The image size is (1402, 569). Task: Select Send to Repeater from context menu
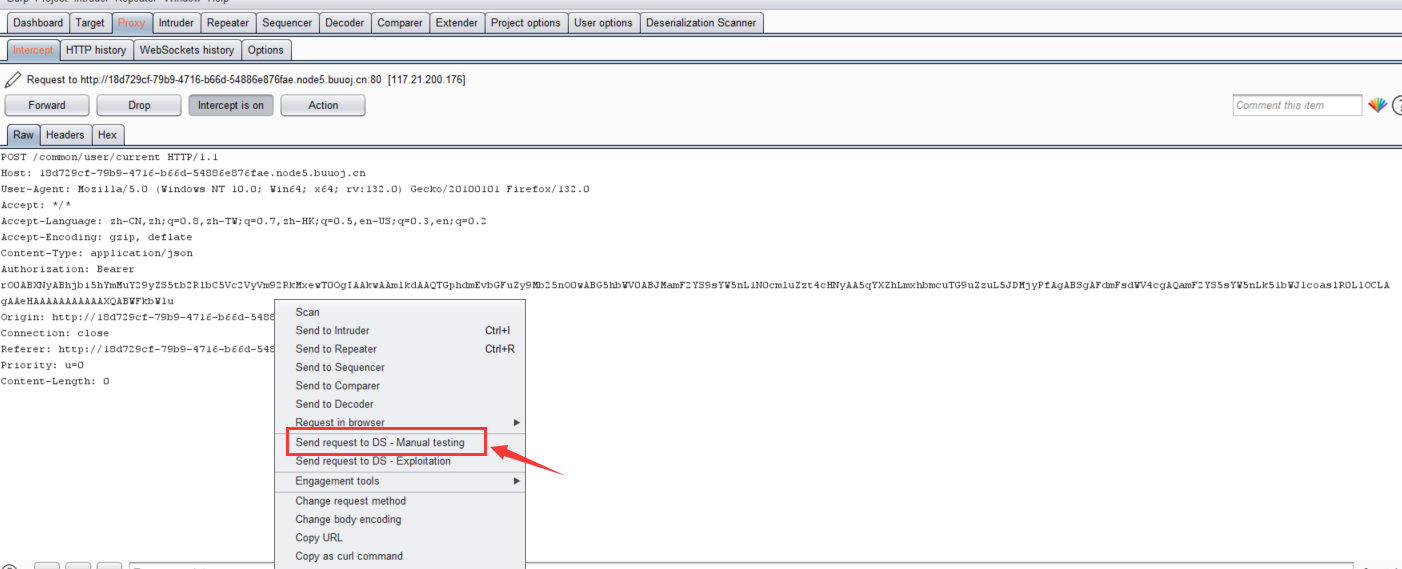(x=336, y=349)
